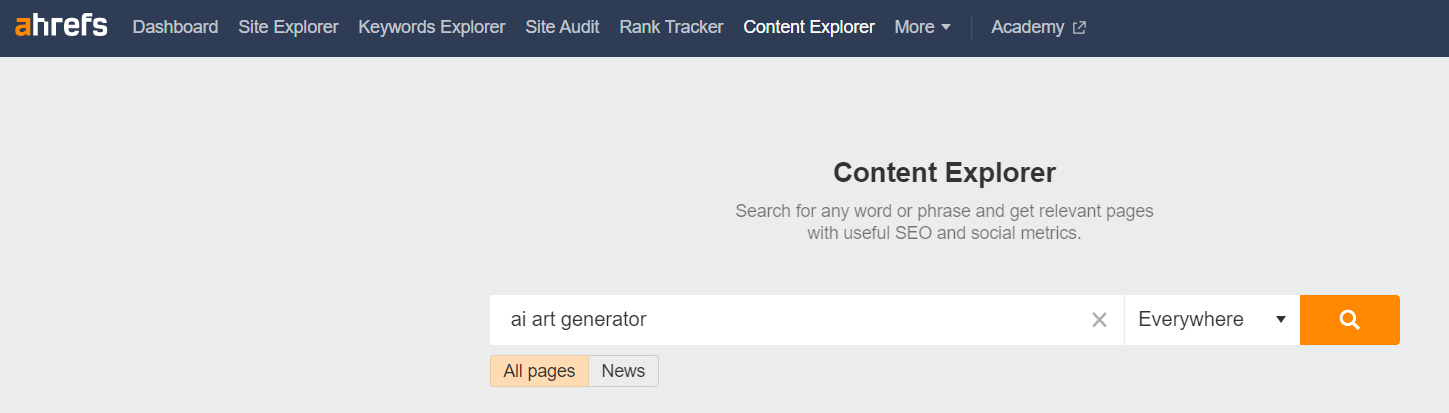Switch to the All pages filter
Viewport: 1449px width, 413px height.
point(539,371)
